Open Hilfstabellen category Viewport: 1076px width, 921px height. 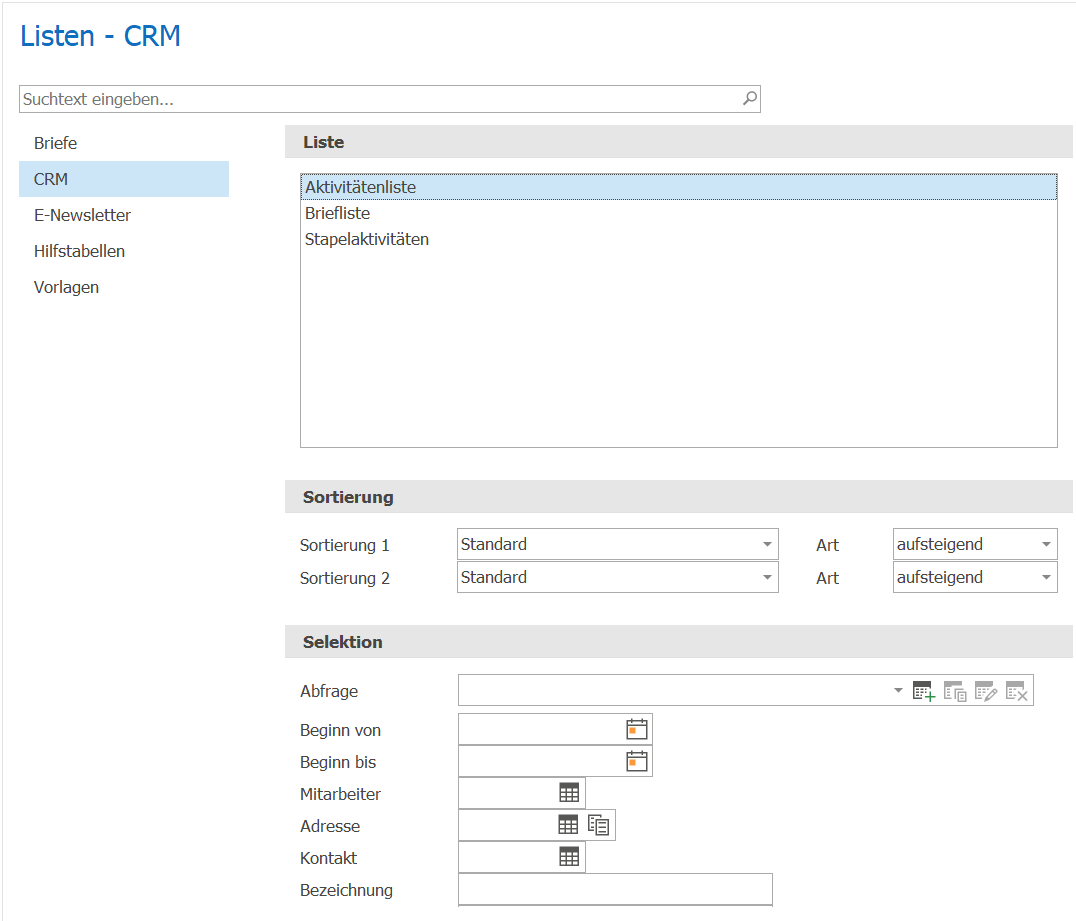pos(124,251)
